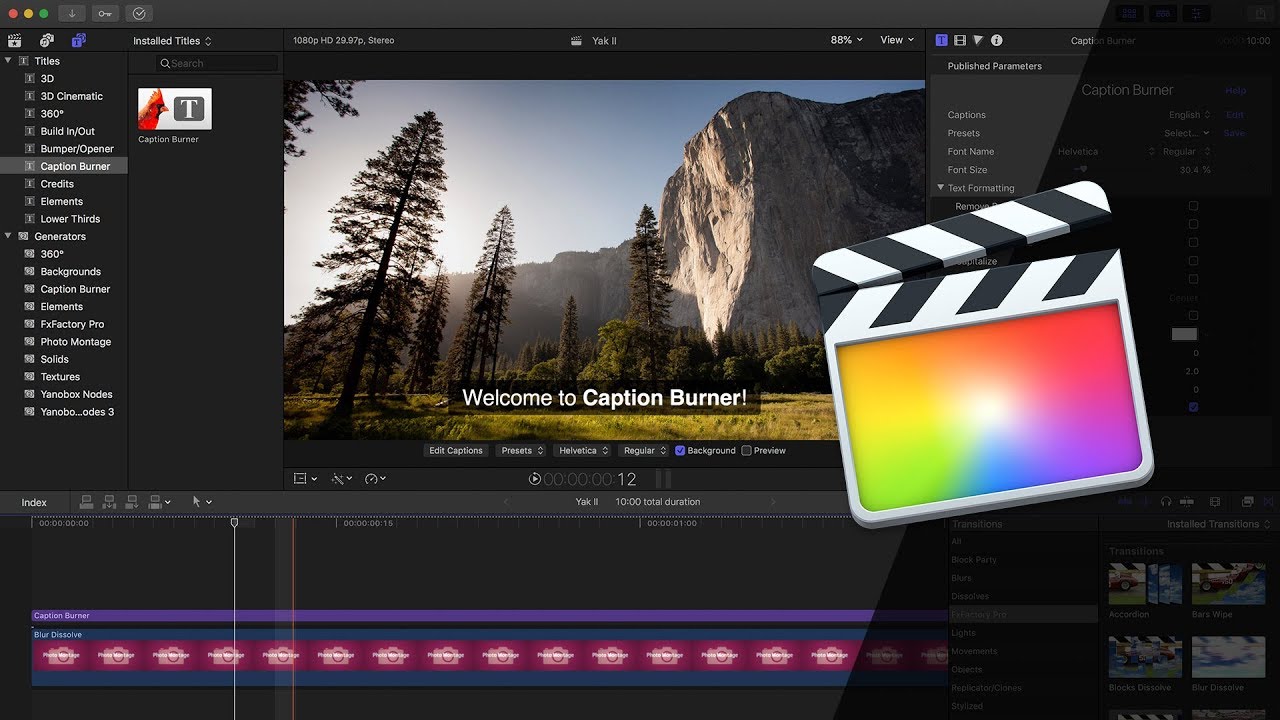Open the View menu in the viewer
1280x720 pixels.
pyautogui.click(x=897, y=40)
